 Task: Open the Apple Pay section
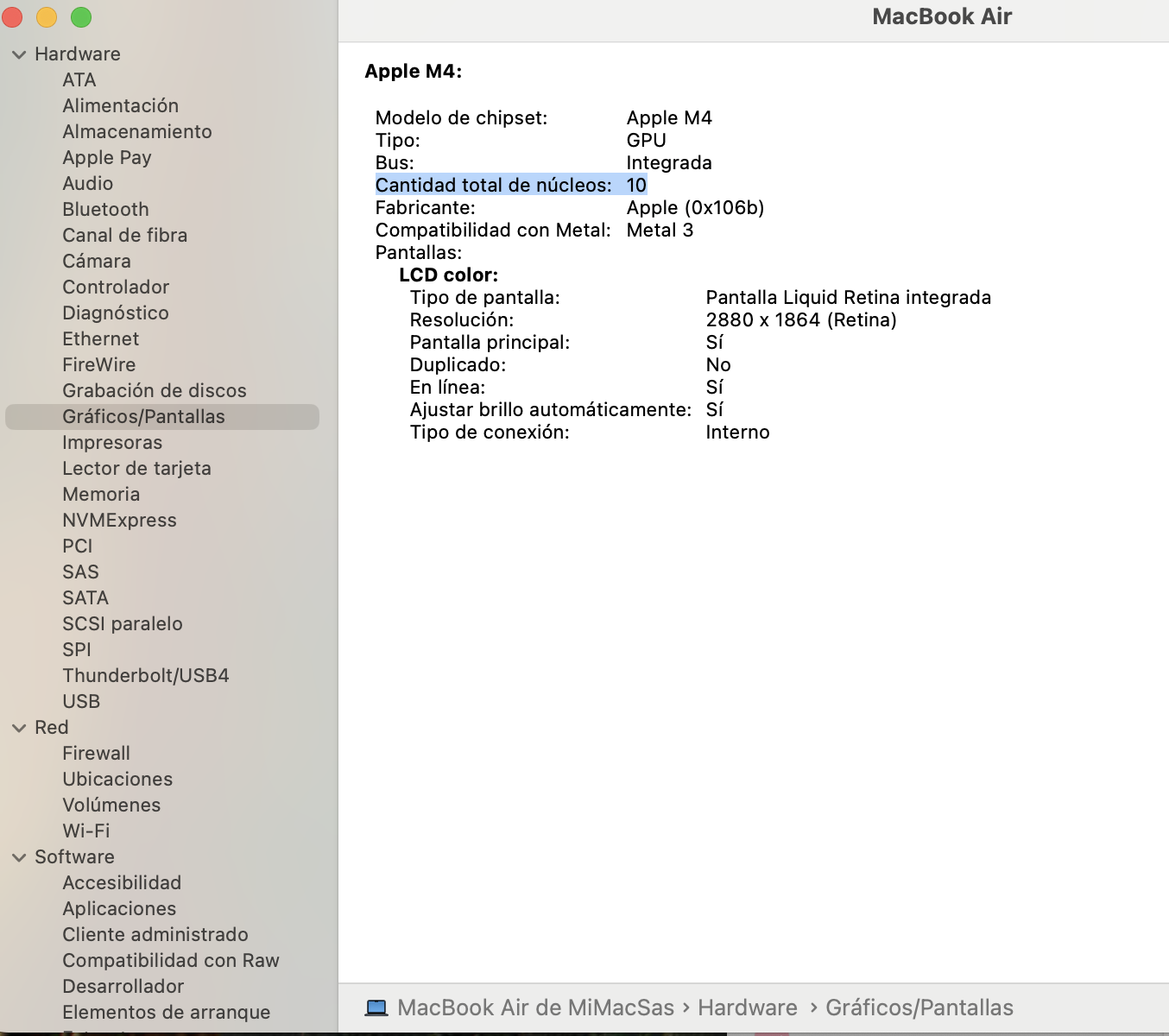[x=107, y=157]
